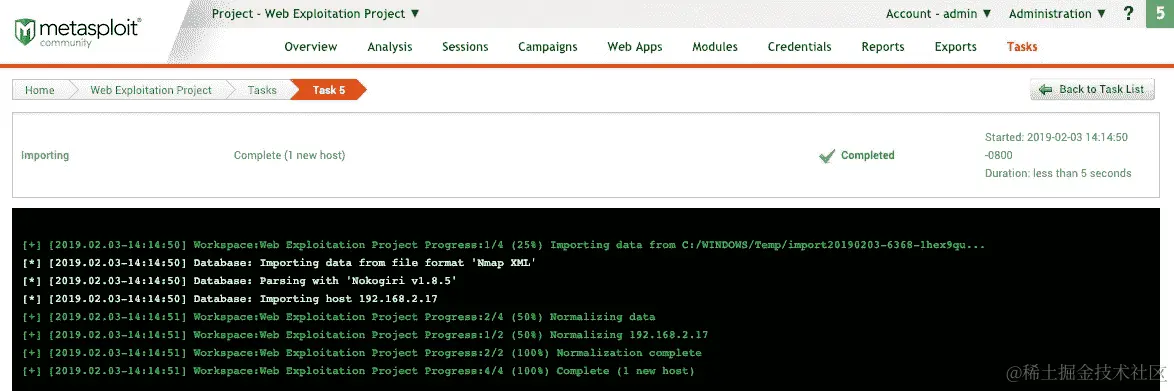Click the Home breadcrumb link

click(x=40, y=90)
